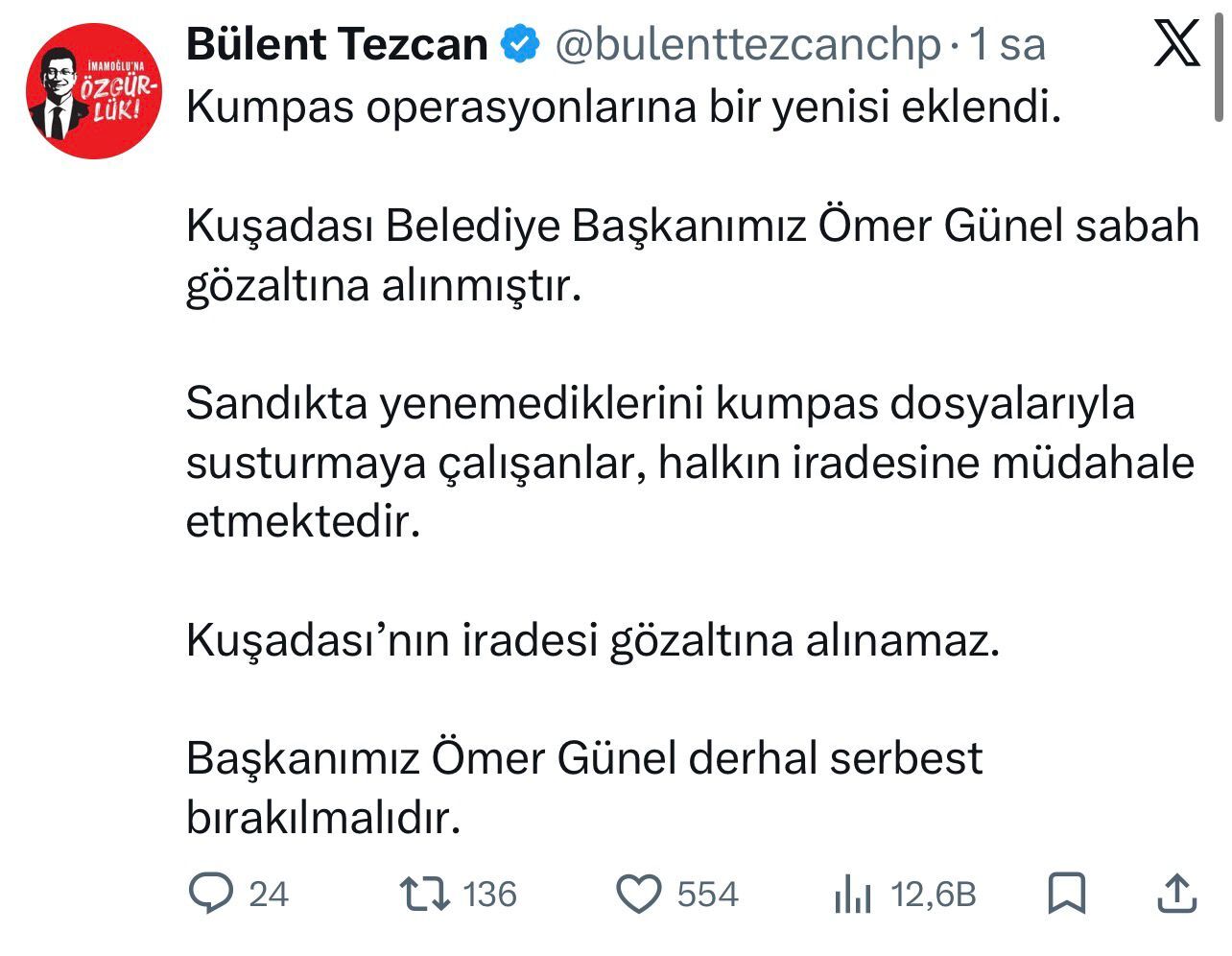Click the repost count 136

489,895
